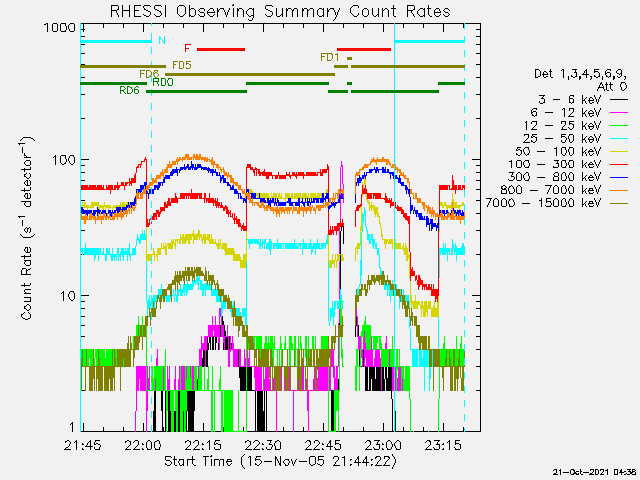Viewport: 640px width, 480px height.
Task: Click the yellow line swatch for 50 - 100 keV
Action: pyautogui.click(x=619, y=151)
